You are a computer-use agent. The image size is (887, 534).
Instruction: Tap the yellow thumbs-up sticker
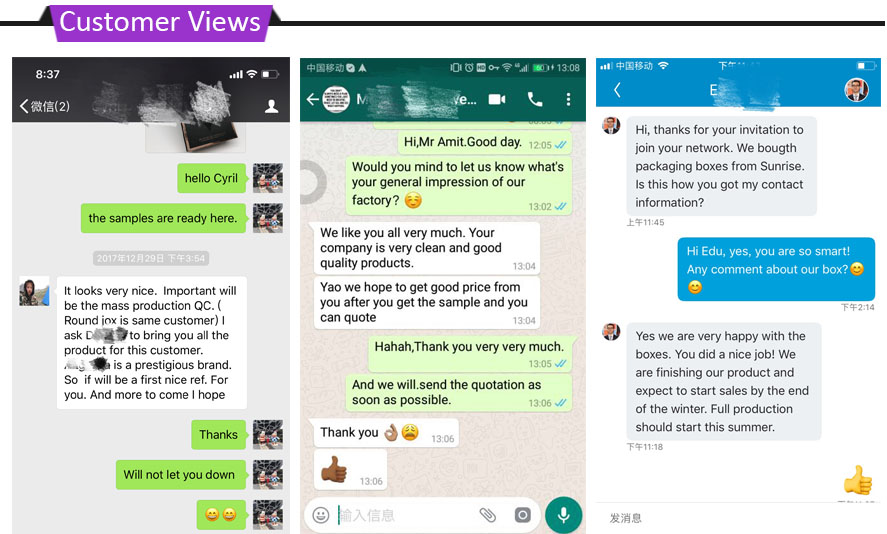click(x=858, y=480)
